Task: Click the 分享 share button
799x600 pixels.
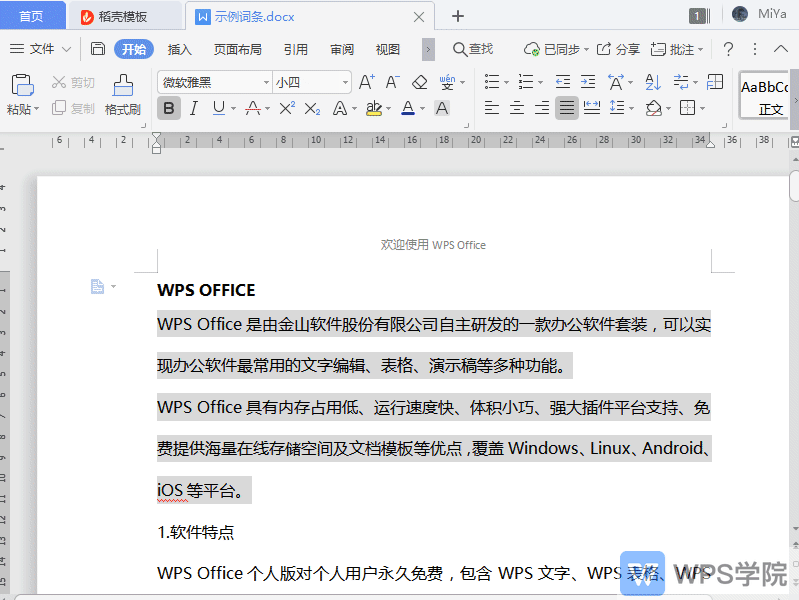Action: (618, 49)
